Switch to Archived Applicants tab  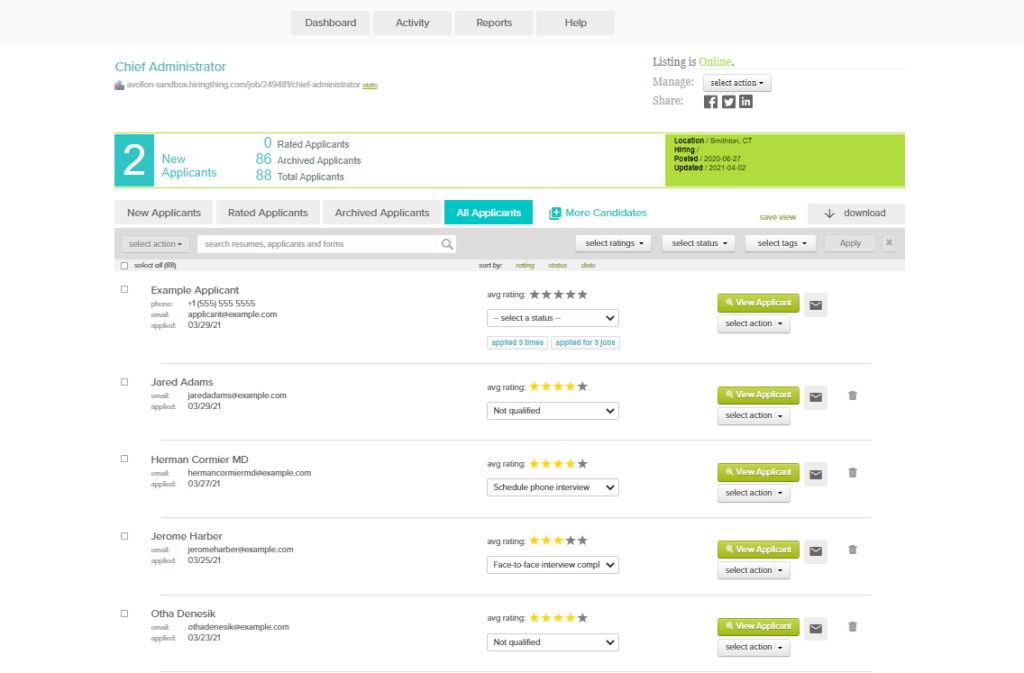coord(382,213)
